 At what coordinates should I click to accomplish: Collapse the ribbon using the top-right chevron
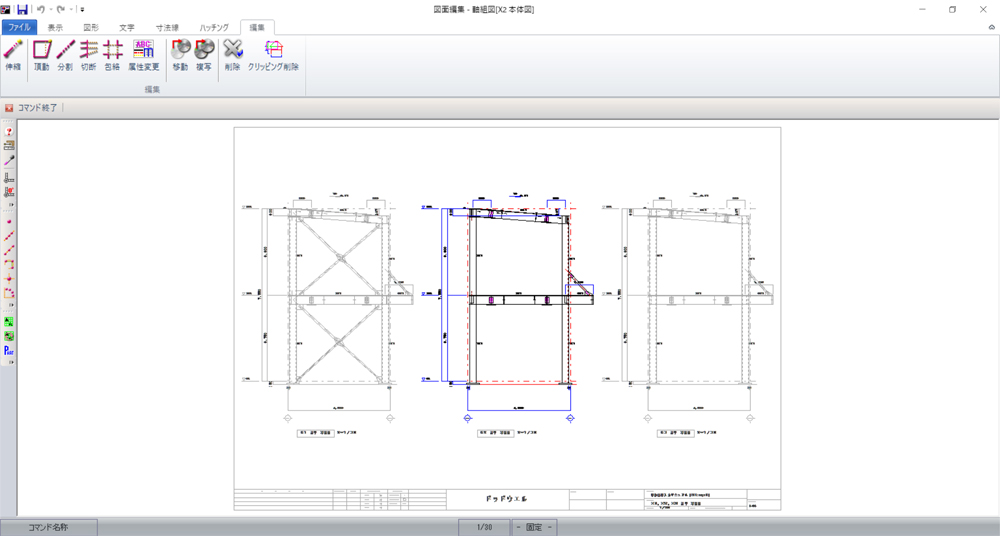tap(991, 28)
